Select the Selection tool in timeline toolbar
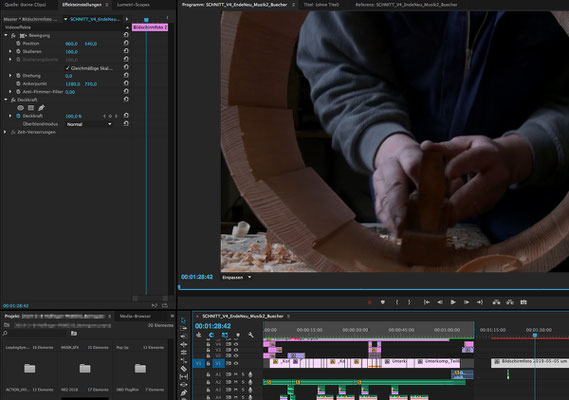 coord(183,321)
